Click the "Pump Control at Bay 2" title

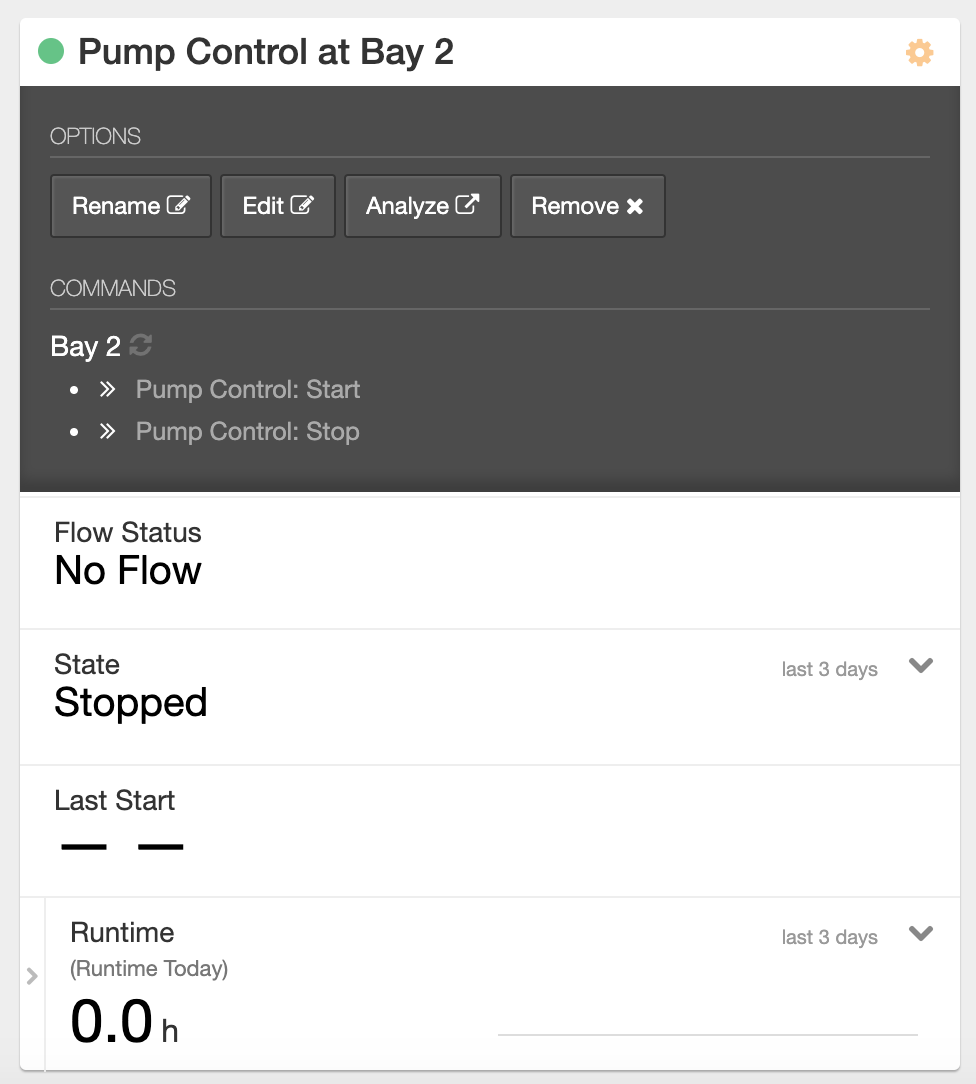(x=266, y=52)
